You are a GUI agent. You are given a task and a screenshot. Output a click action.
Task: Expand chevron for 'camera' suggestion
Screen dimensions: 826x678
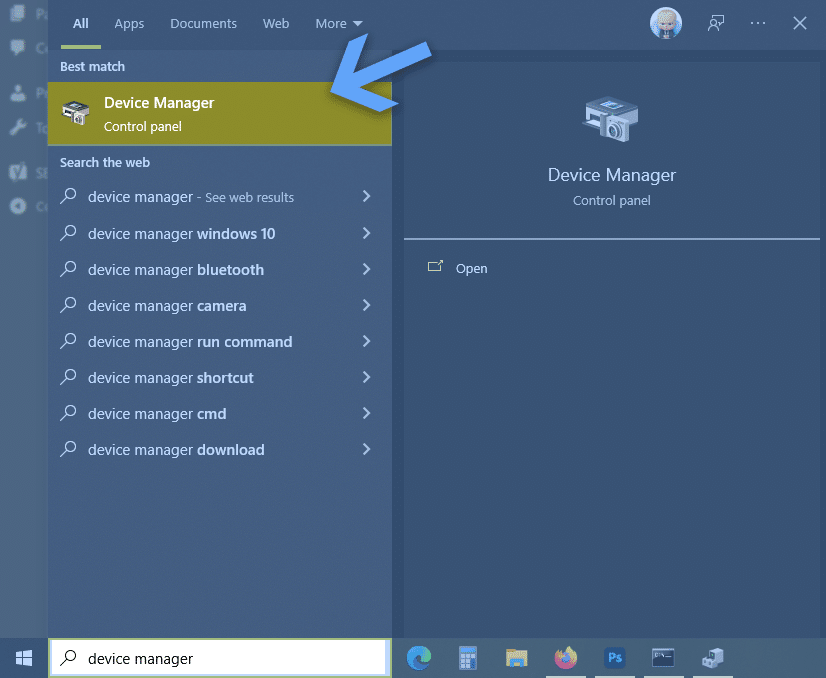click(367, 305)
